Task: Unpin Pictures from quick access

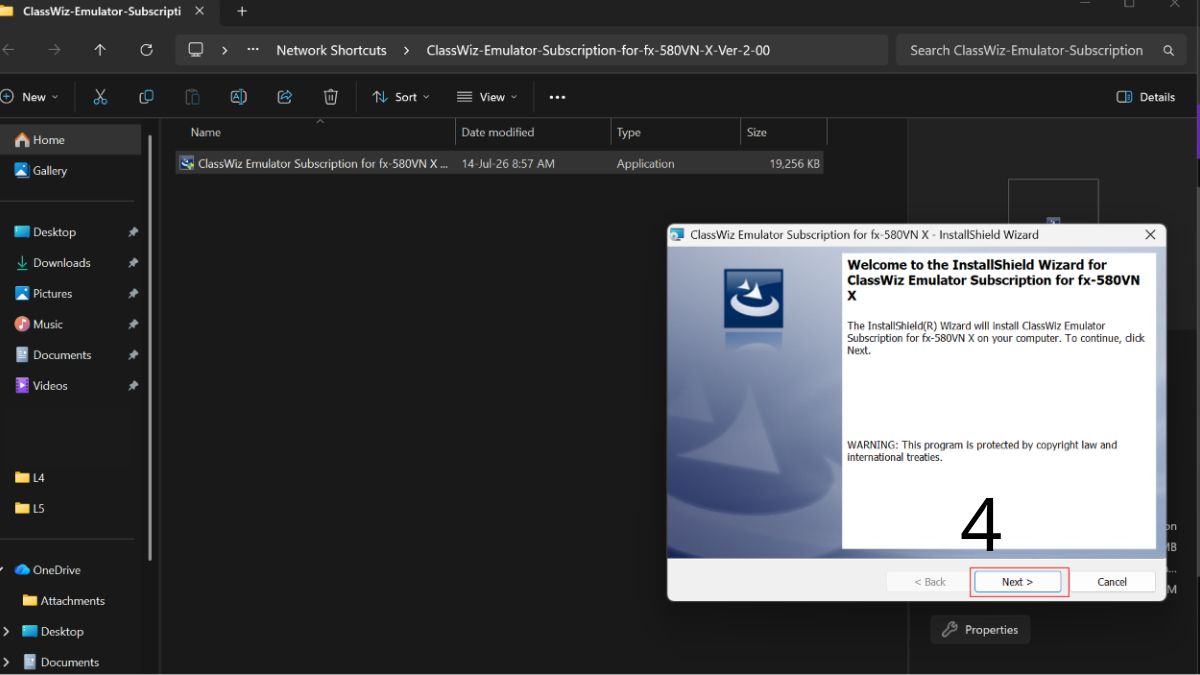Action: coord(133,294)
